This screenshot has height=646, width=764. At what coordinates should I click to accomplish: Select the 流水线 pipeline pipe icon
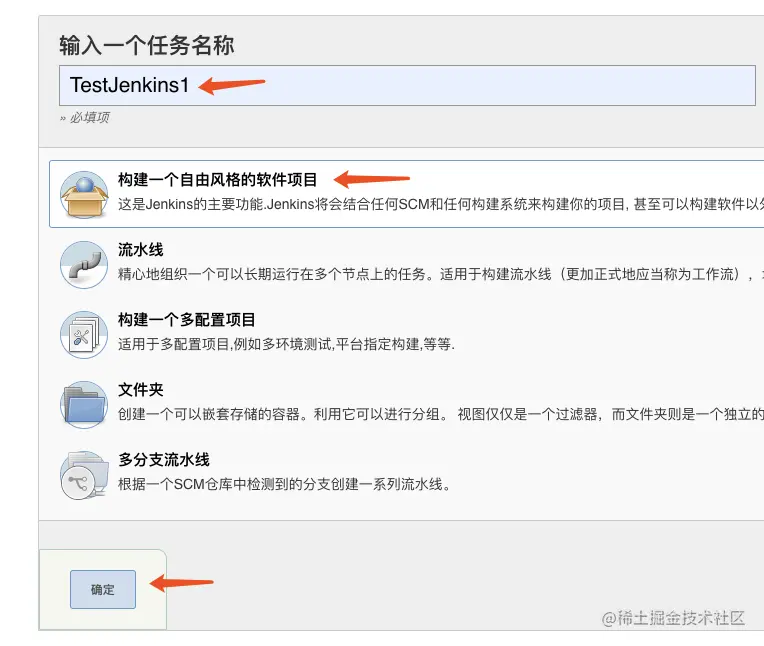[x=84, y=265]
